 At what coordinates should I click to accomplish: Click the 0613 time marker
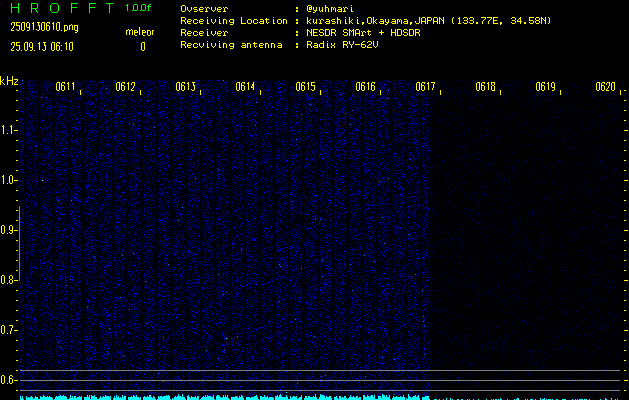point(185,87)
